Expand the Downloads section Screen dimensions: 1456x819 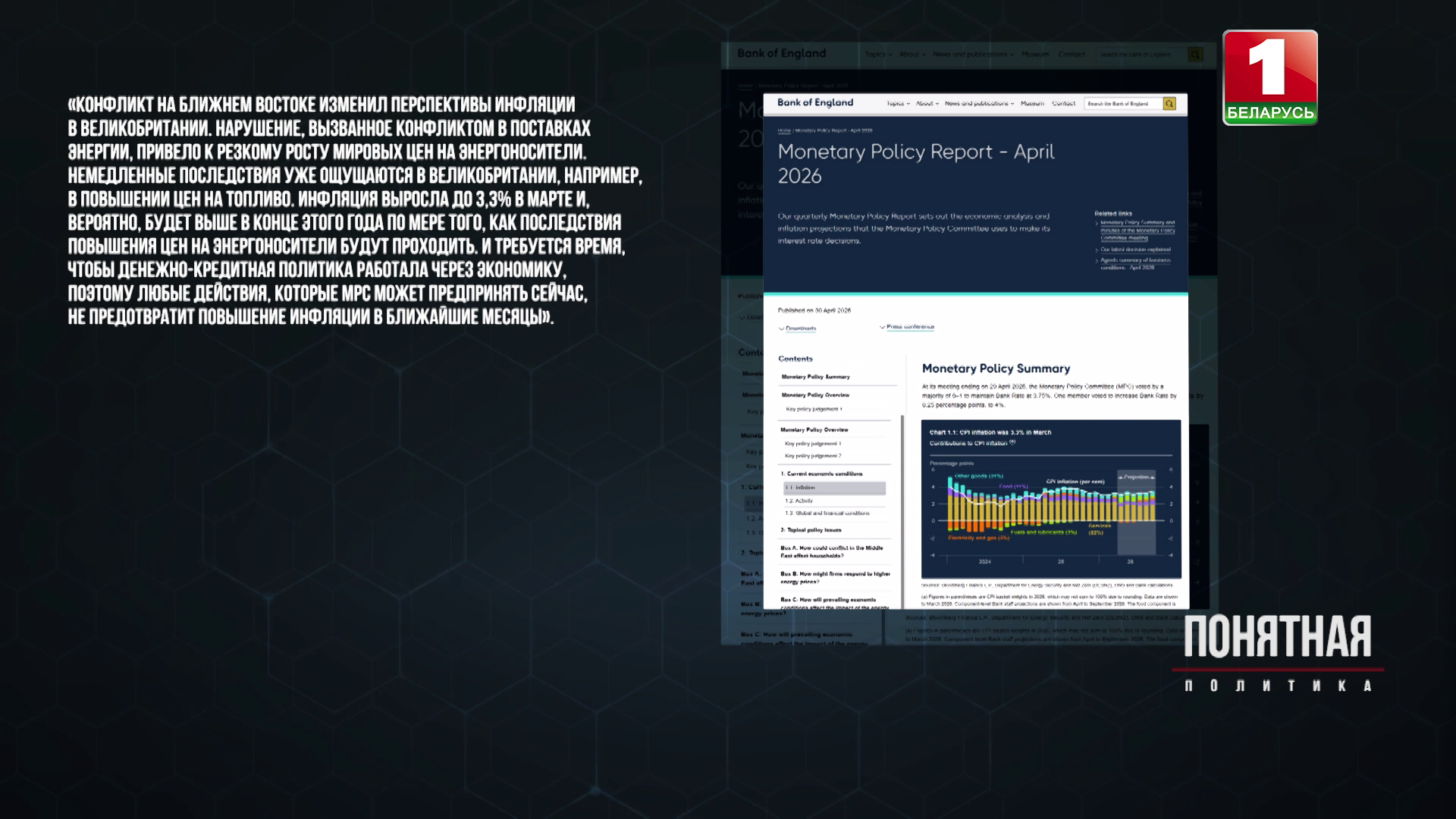click(798, 328)
